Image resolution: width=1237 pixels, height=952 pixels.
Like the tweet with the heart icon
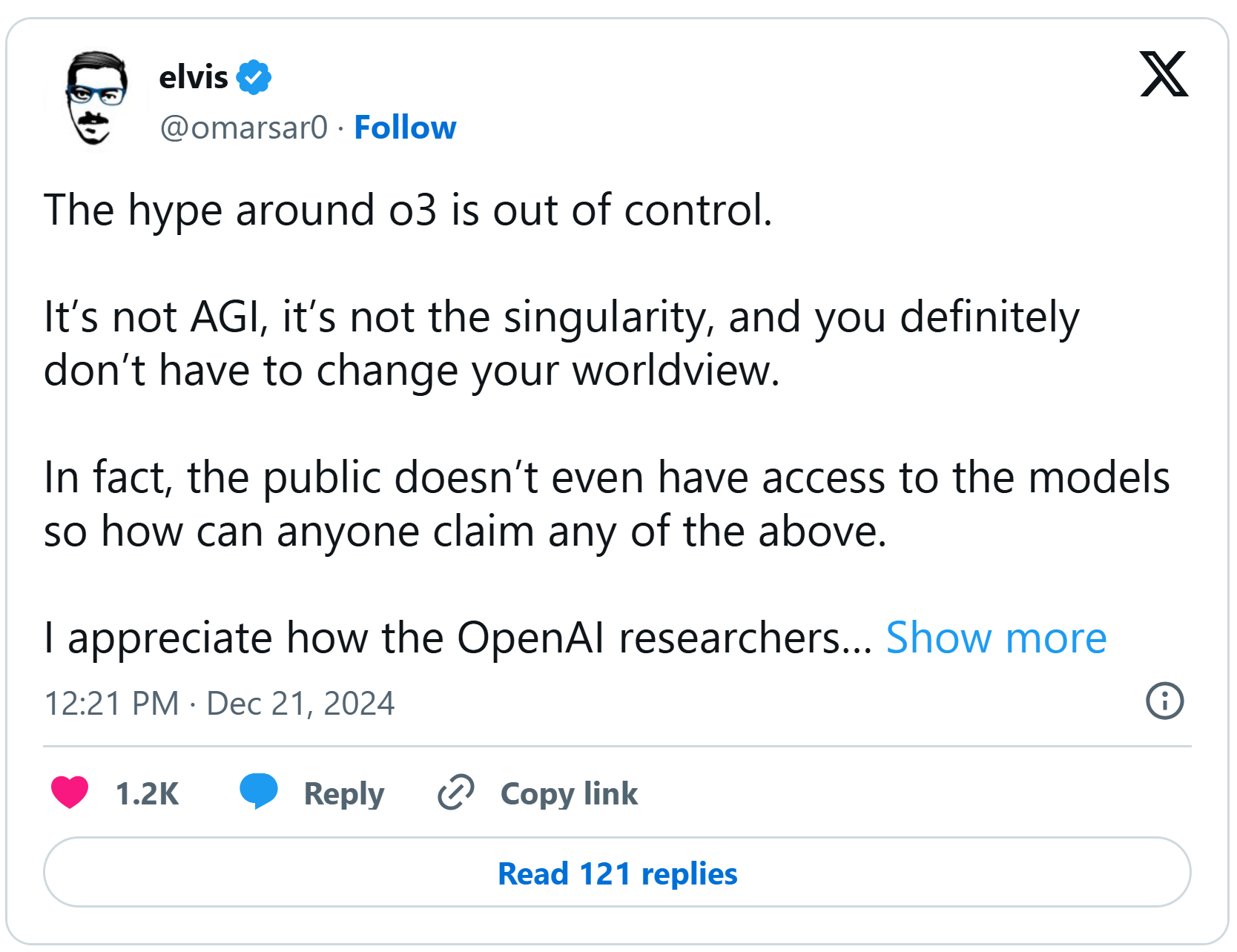coord(70,793)
